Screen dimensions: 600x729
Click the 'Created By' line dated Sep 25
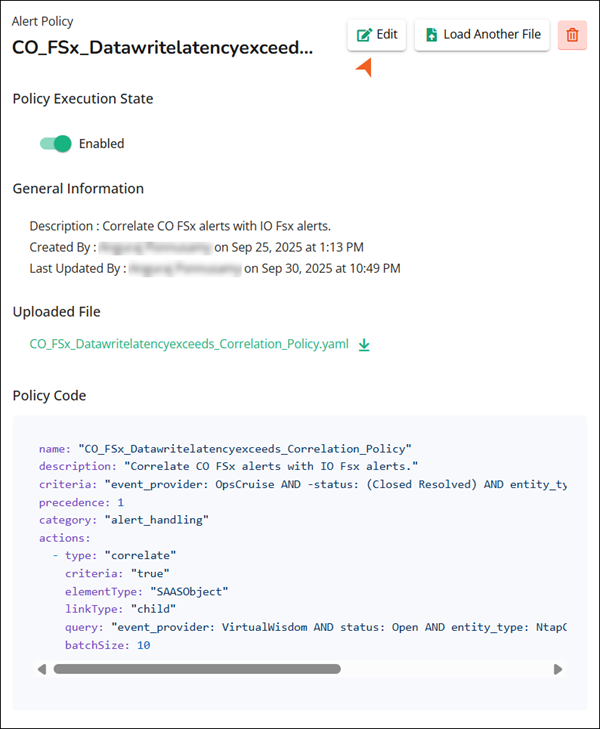[197, 247]
